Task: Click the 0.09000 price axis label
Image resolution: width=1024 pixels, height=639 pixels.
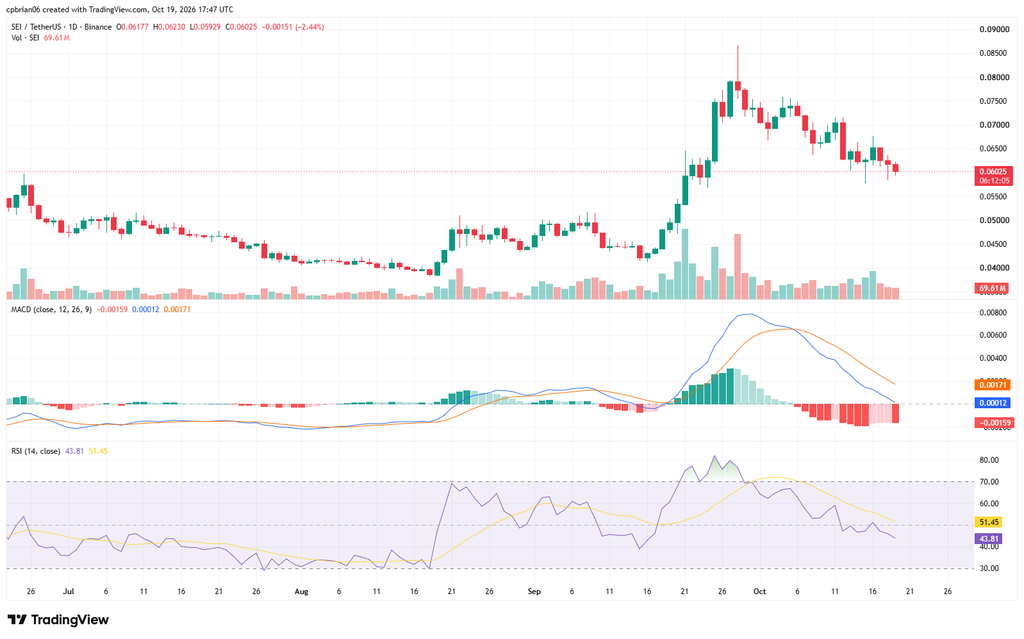Action: [x=994, y=29]
